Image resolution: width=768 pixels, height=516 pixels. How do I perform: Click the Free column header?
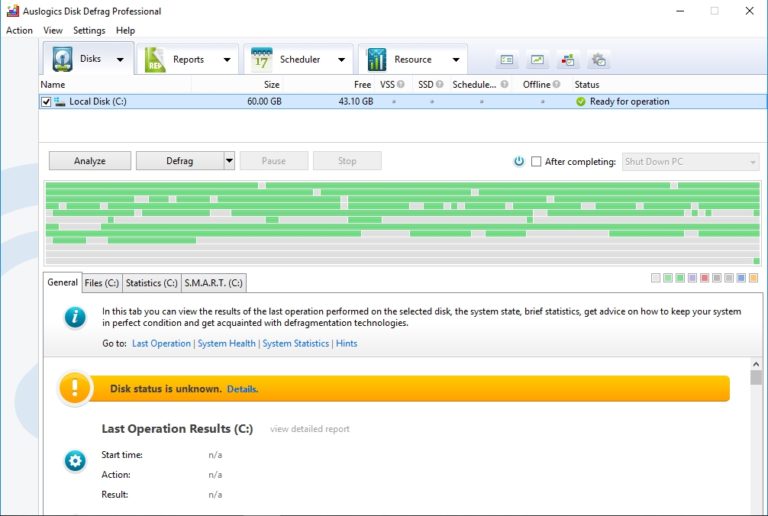pos(329,84)
